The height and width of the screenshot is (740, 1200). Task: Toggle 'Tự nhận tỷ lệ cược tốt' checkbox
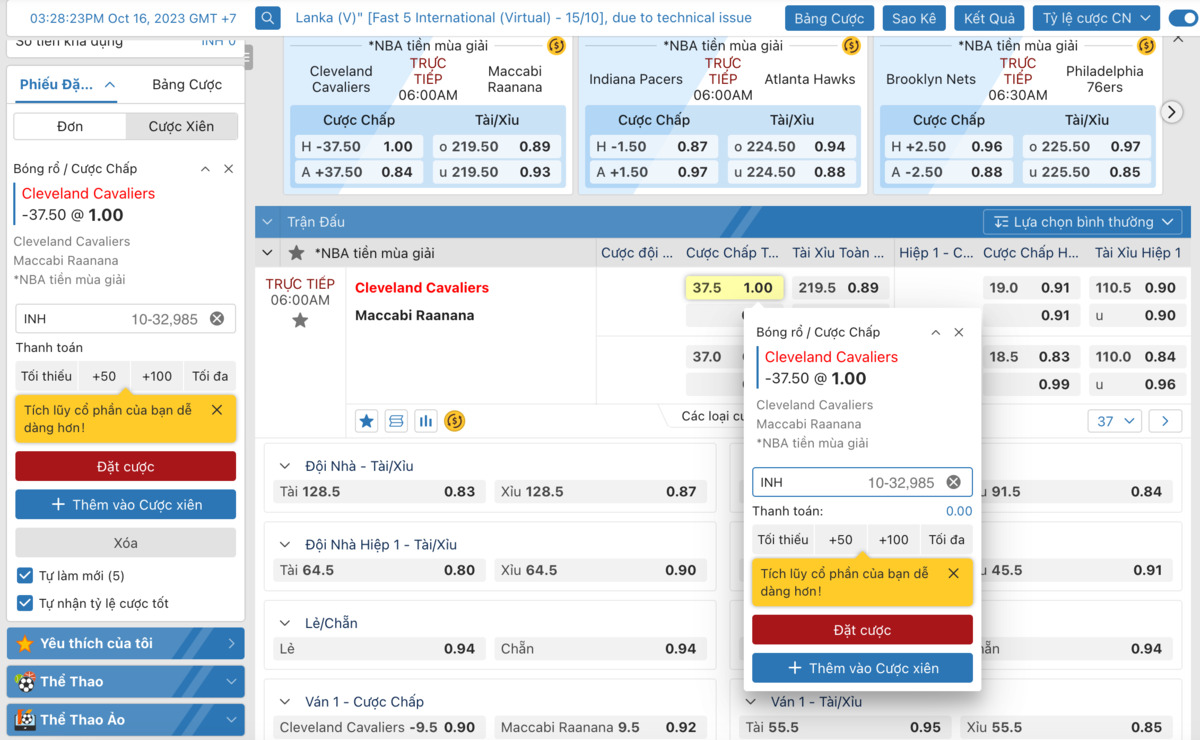25,603
